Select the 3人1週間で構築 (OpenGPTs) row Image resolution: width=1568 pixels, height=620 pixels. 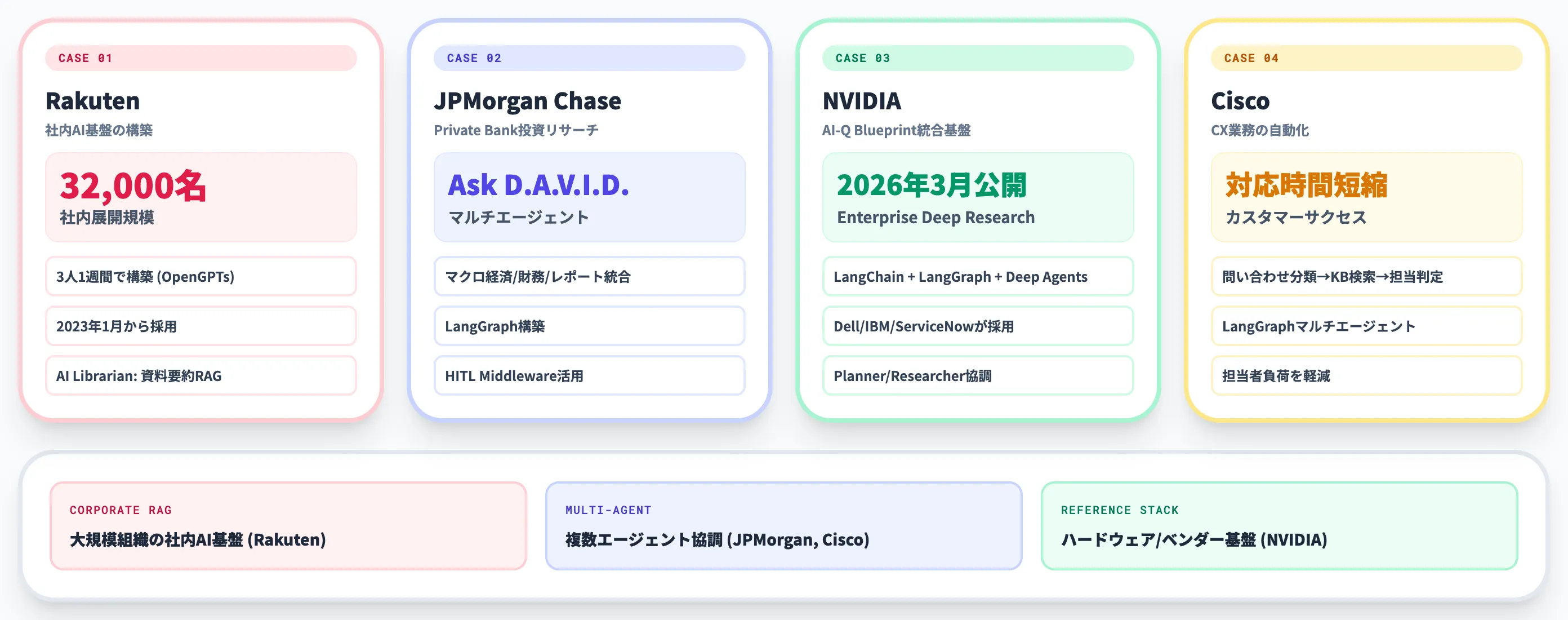(x=201, y=277)
